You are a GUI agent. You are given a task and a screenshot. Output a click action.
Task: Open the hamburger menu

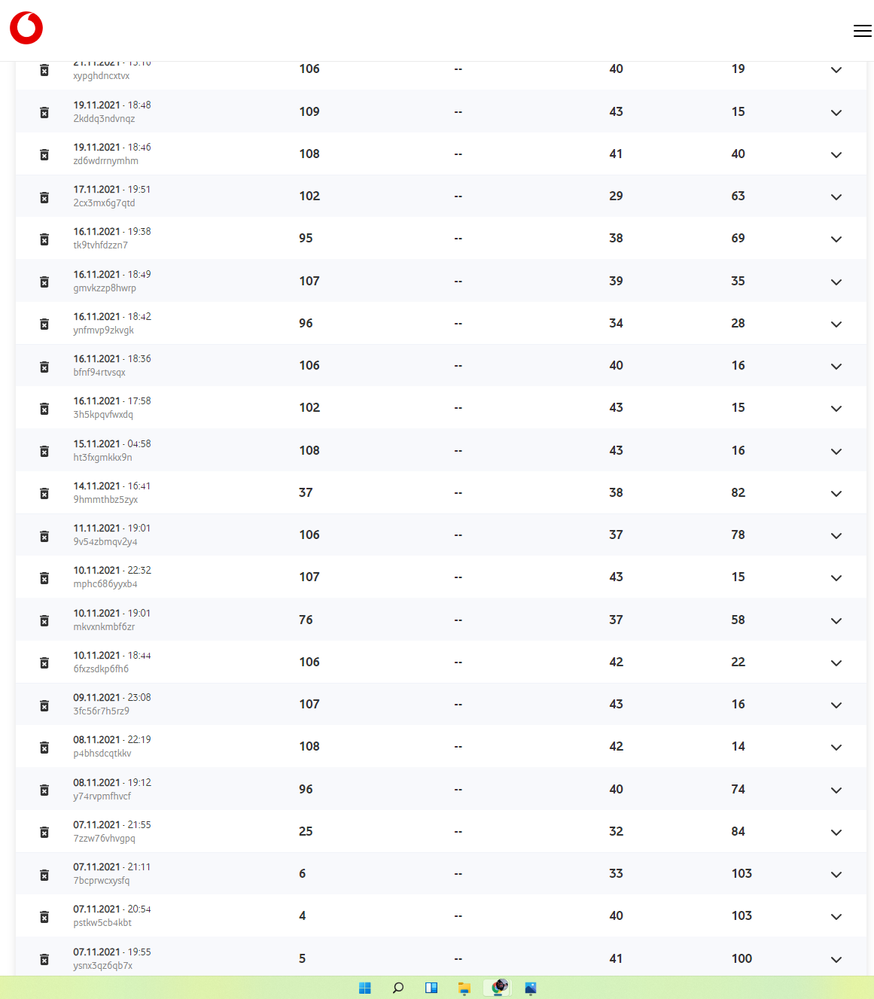pyautogui.click(x=862, y=31)
